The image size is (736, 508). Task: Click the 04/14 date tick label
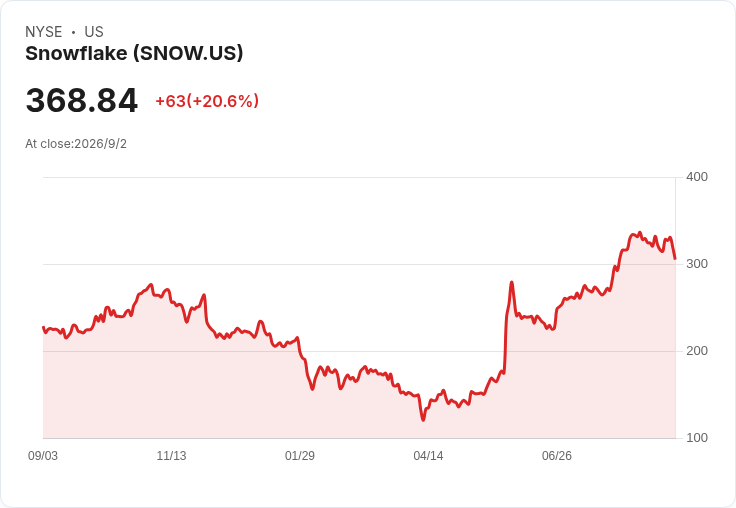[428, 456]
